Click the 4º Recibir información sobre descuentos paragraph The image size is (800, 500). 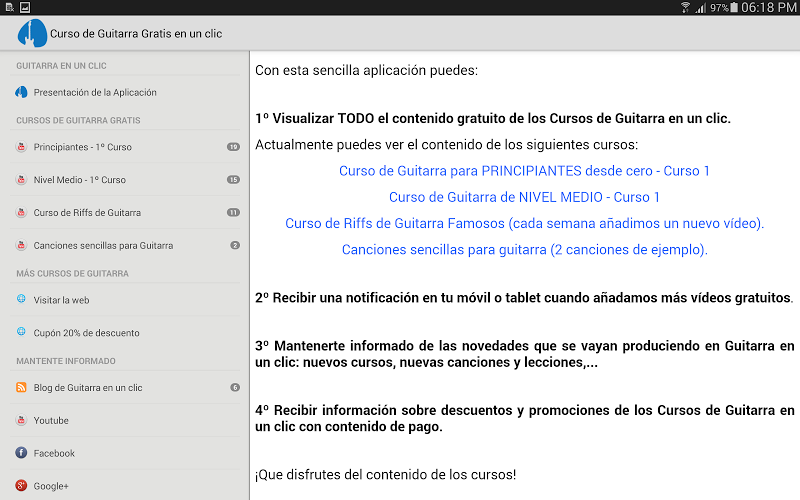[524, 418]
